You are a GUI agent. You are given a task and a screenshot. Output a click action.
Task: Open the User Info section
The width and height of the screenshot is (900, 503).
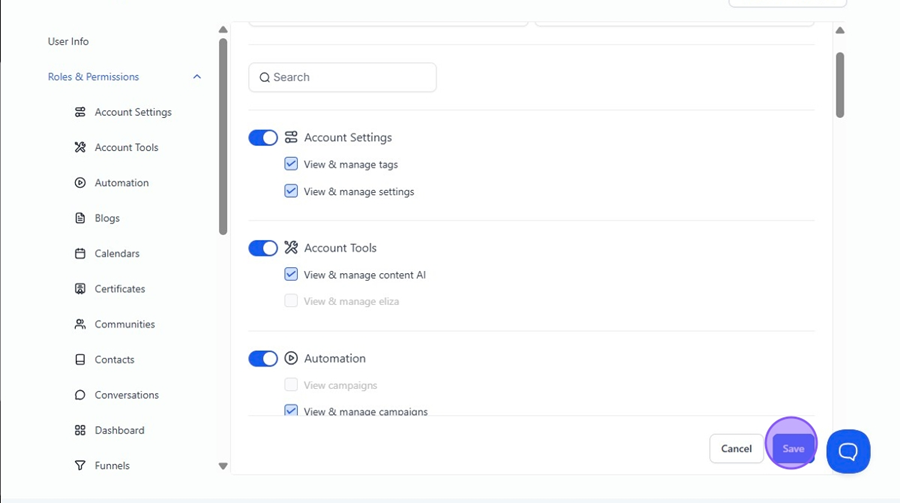pyautogui.click(x=68, y=41)
